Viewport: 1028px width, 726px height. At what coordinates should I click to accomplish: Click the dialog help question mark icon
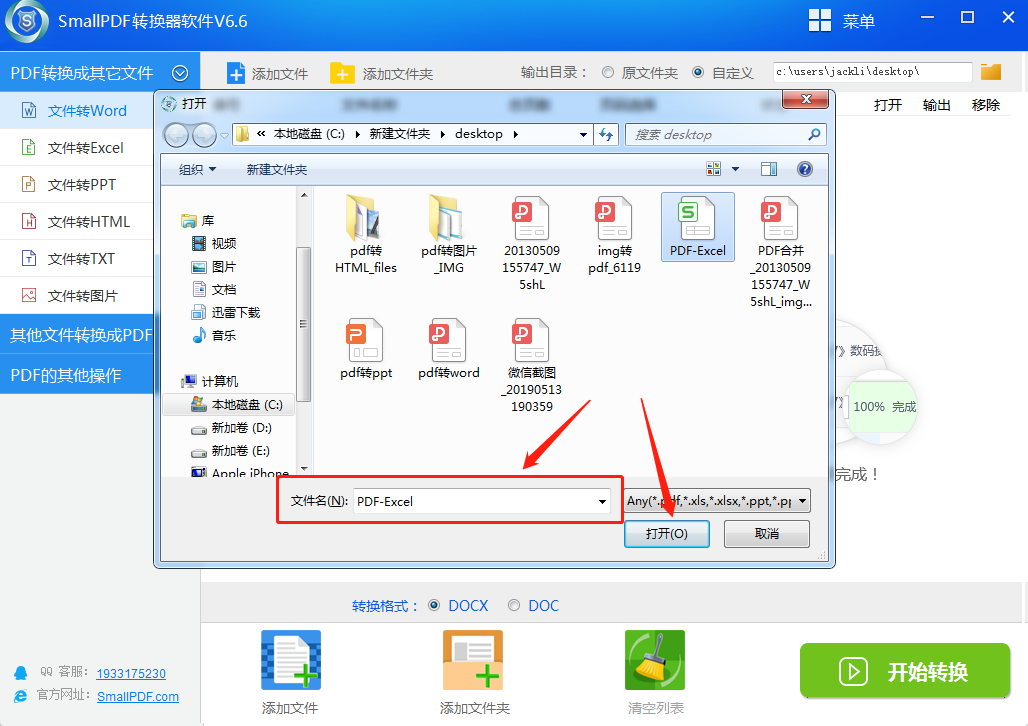pos(804,169)
